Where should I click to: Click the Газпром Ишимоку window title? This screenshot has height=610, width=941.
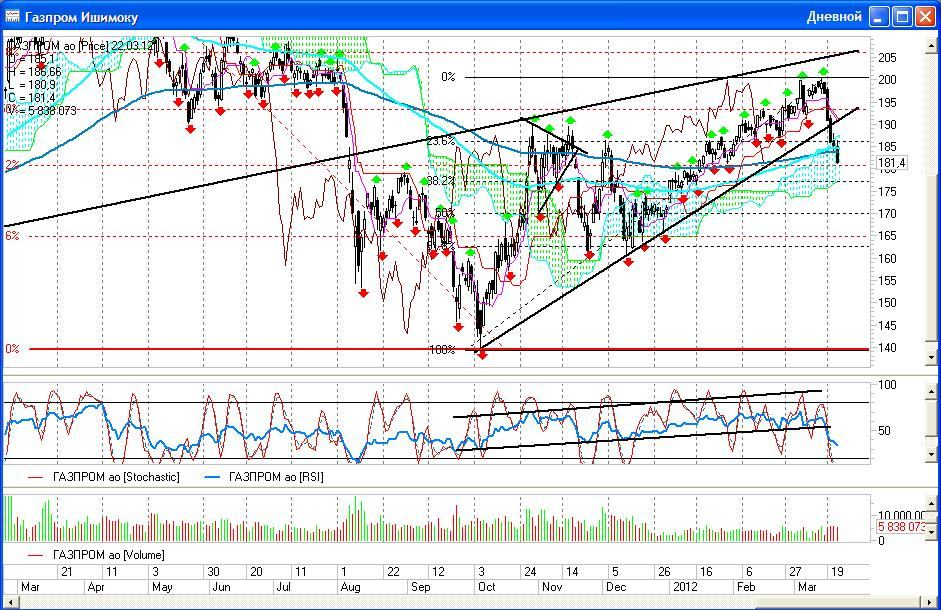point(82,17)
